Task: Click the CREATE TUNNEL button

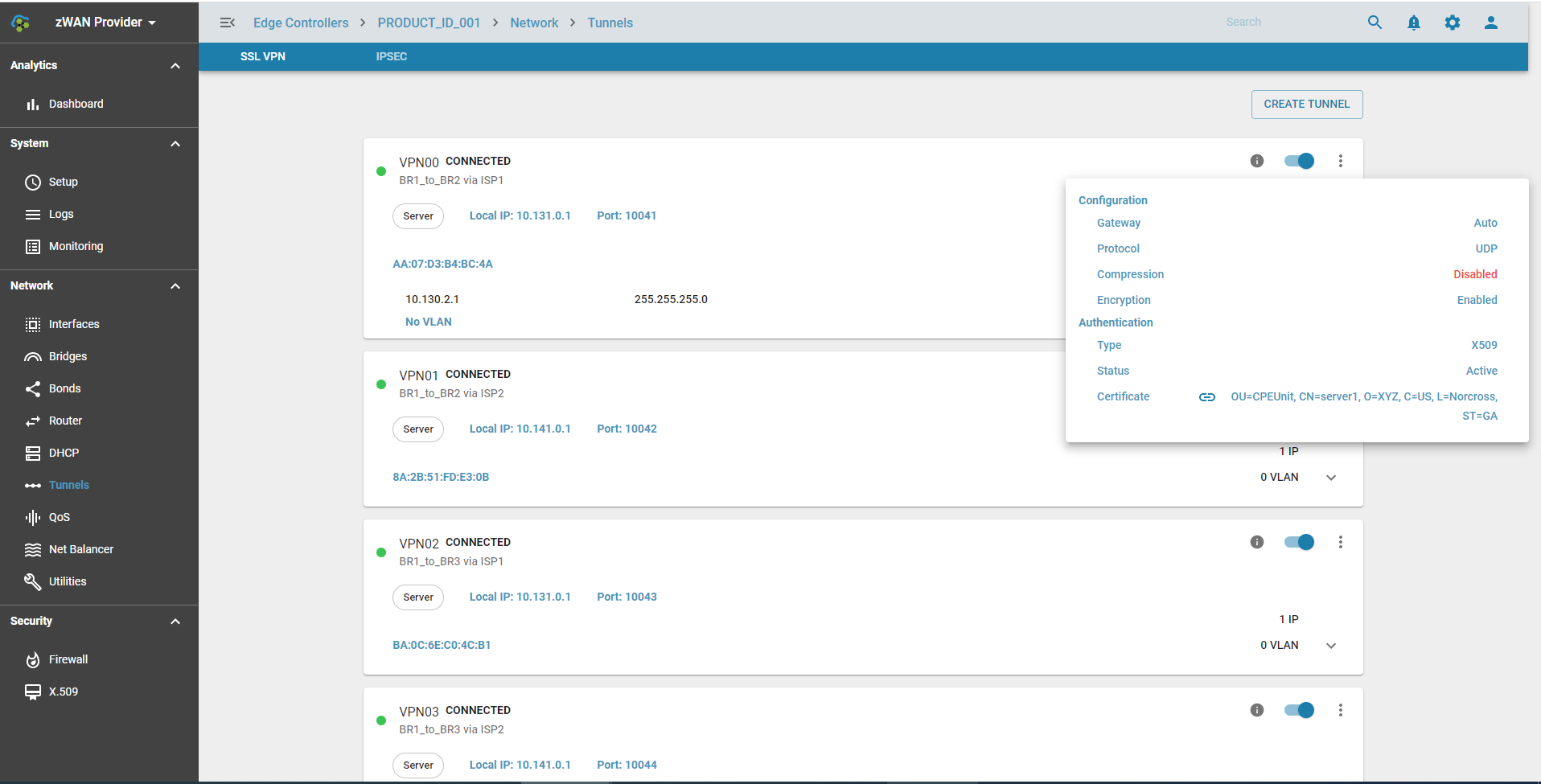Action: point(1306,105)
